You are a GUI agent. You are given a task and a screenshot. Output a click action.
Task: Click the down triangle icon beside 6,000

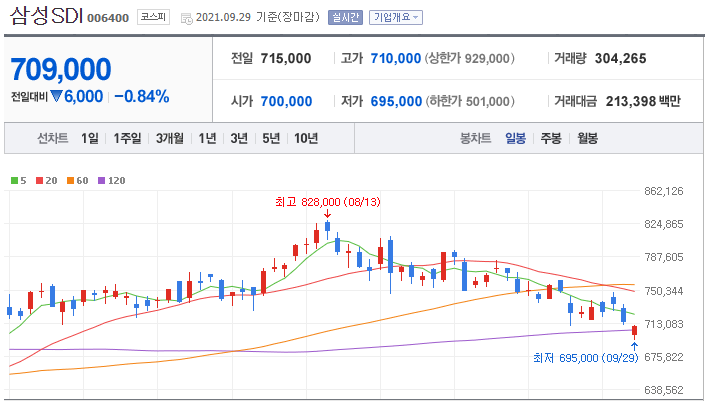point(56,96)
